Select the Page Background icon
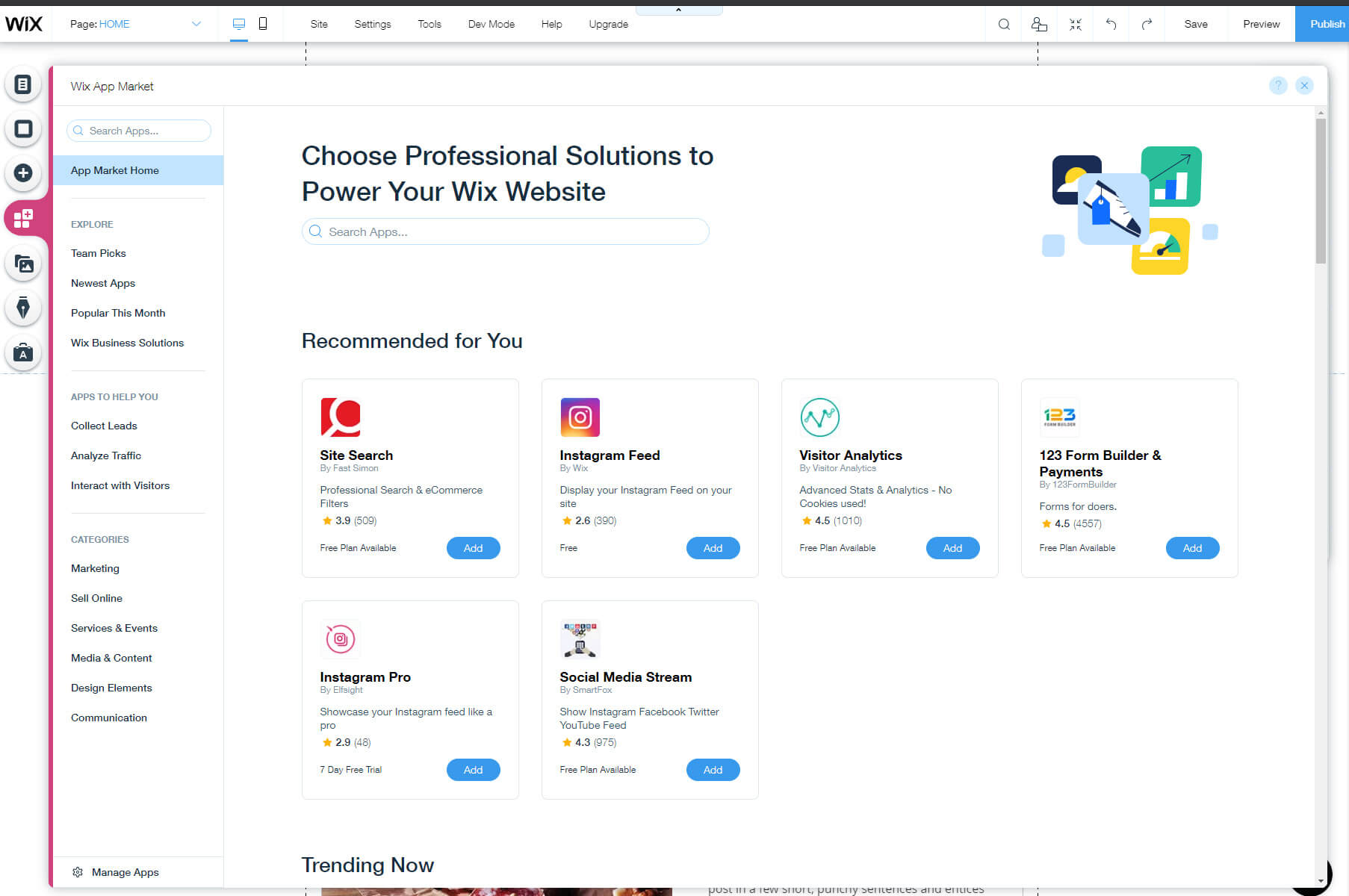 click(x=23, y=128)
